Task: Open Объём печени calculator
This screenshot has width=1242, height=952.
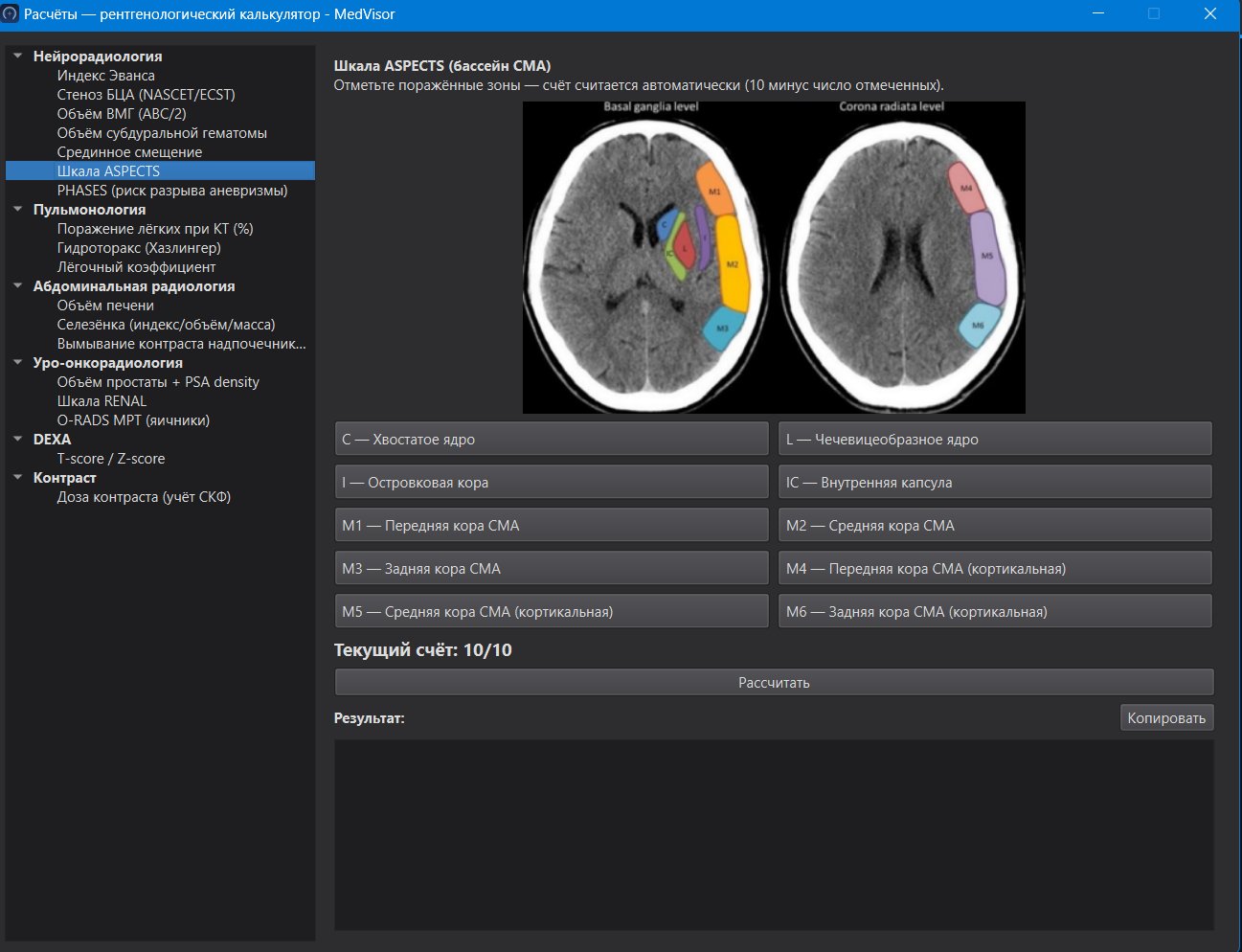Action: pyautogui.click(x=105, y=306)
